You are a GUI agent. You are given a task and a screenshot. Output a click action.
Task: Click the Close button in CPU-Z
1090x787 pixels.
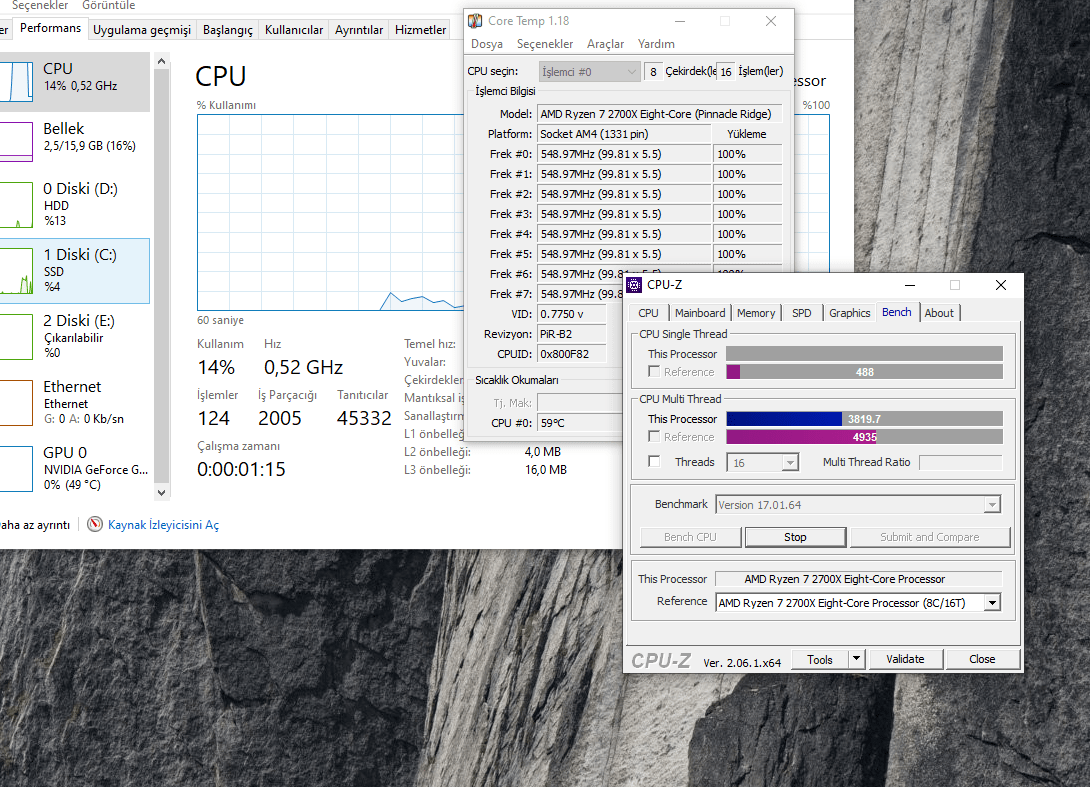click(x=982, y=659)
